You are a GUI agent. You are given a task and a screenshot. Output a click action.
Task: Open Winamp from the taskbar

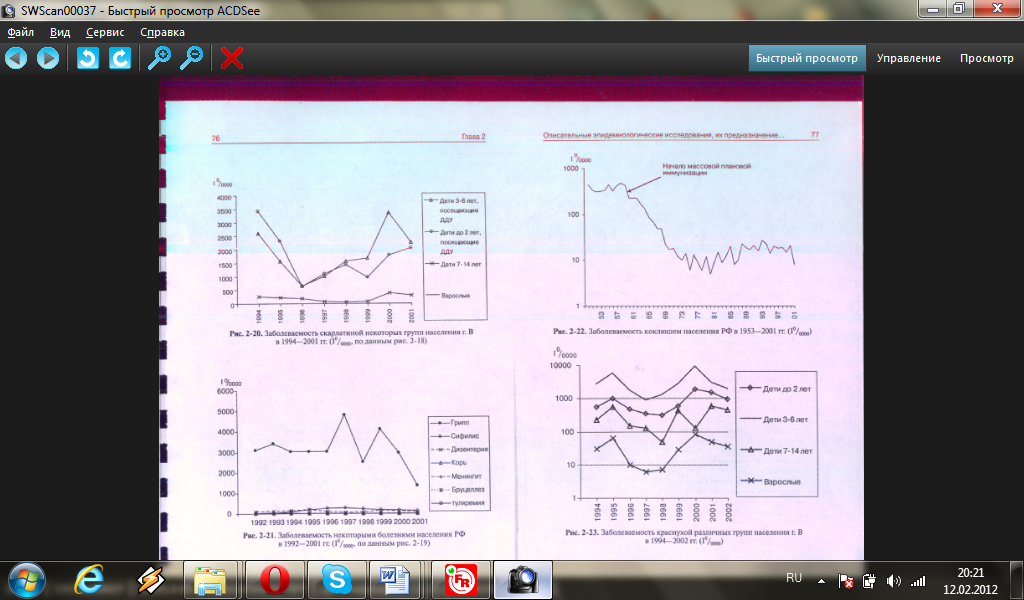(150, 580)
